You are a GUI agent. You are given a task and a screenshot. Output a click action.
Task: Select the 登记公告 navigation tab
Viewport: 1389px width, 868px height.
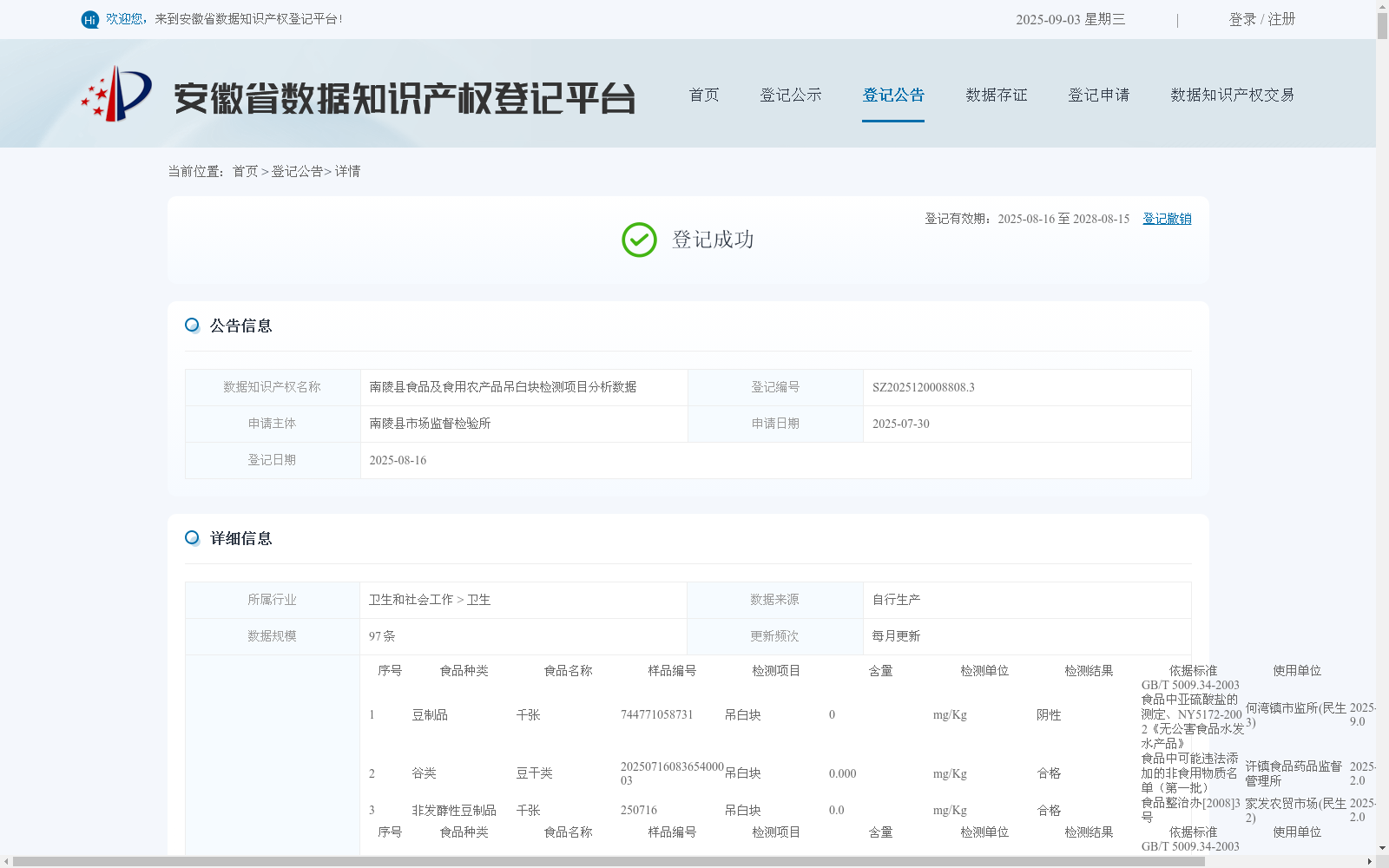pos(893,95)
